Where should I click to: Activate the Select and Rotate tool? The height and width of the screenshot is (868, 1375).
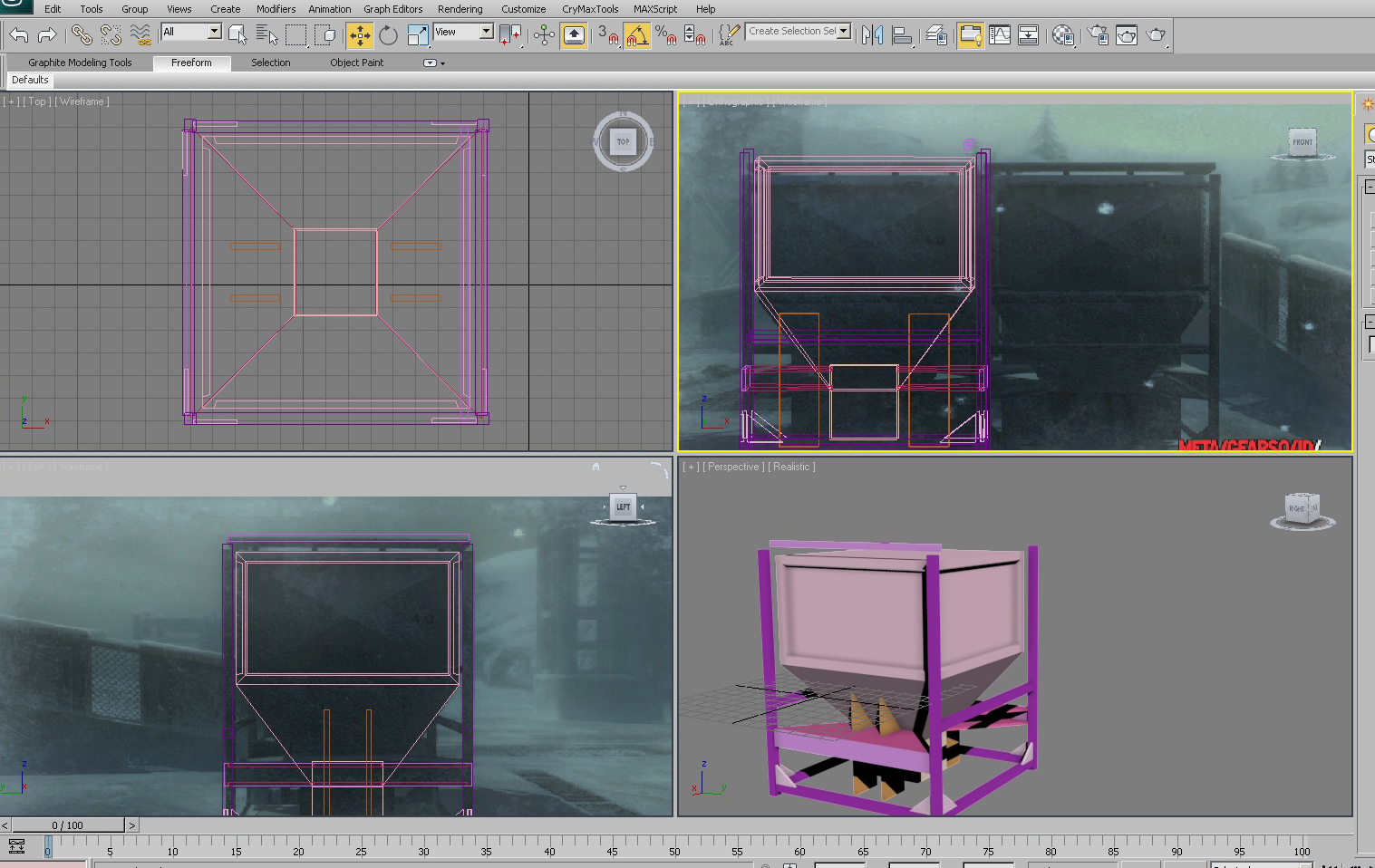388,35
